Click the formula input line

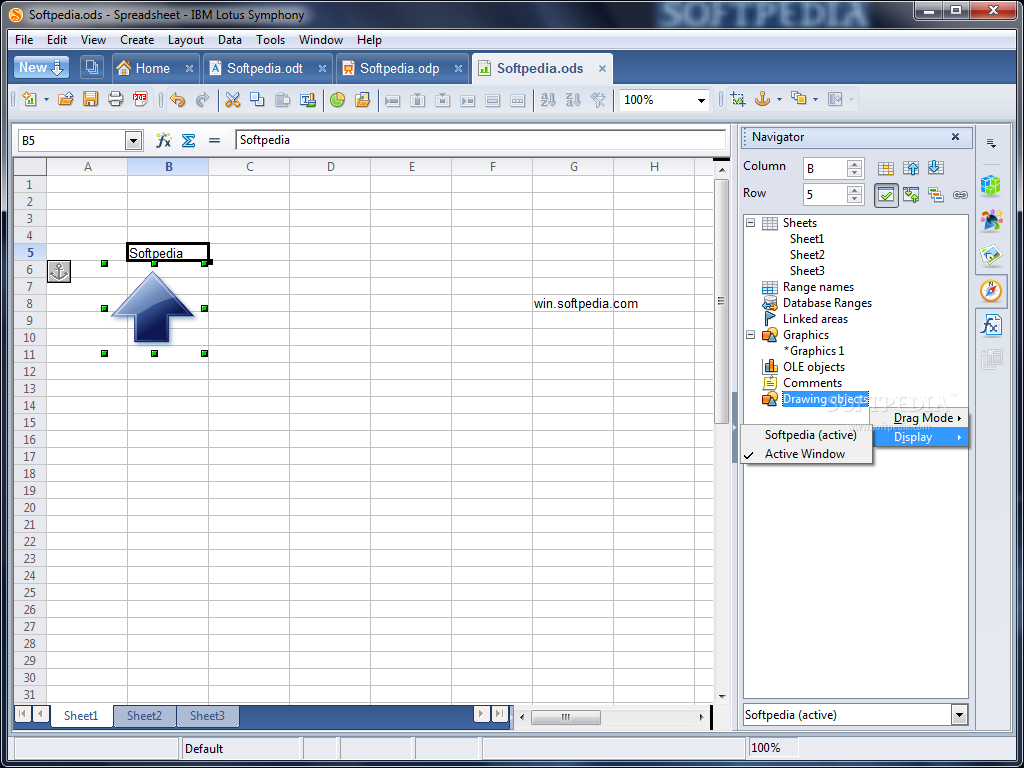pyautogui.click(x=481, y=140)
